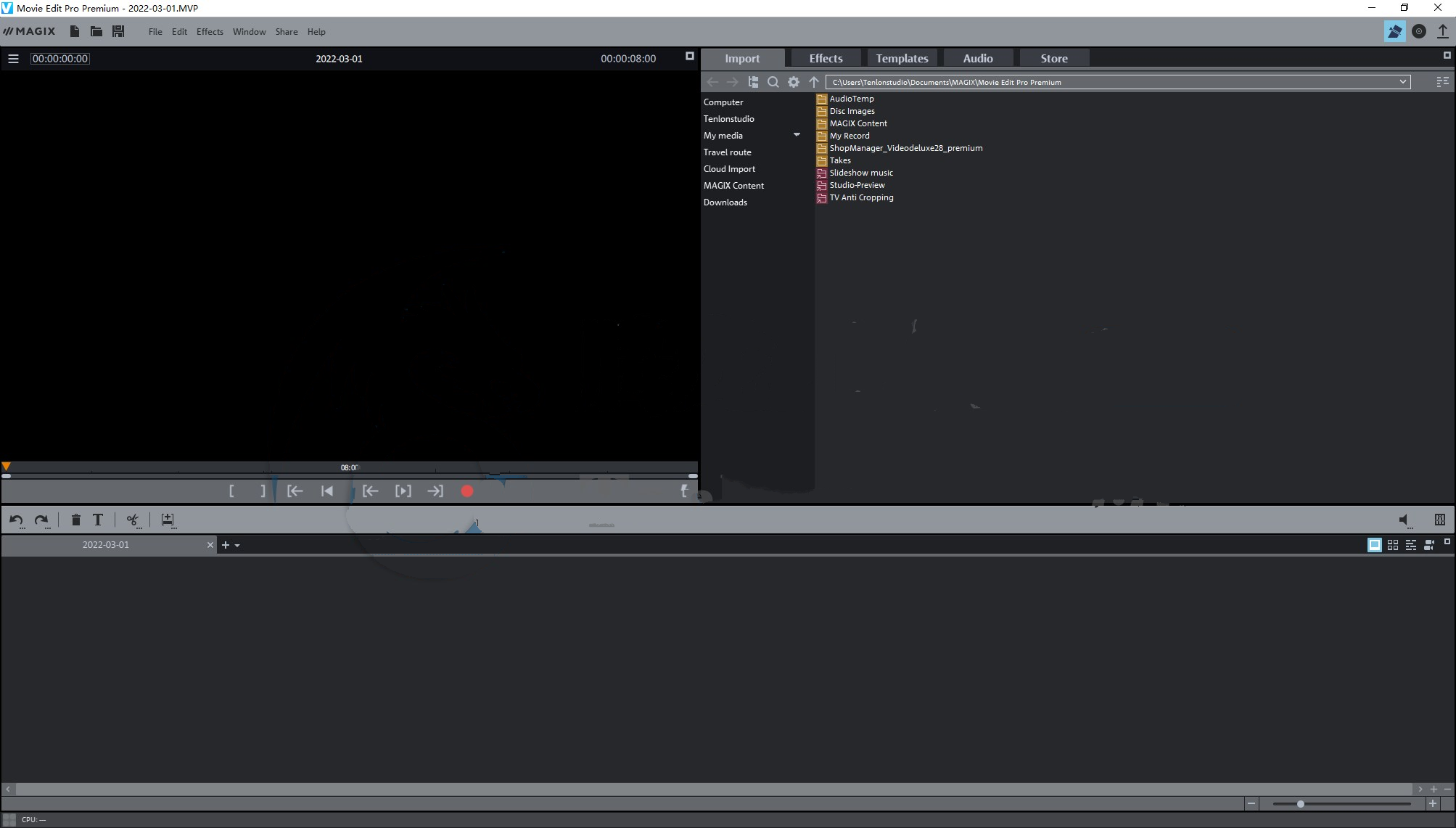Click the Text tool icon
The image size is (1456, 828).
(98, 520)
